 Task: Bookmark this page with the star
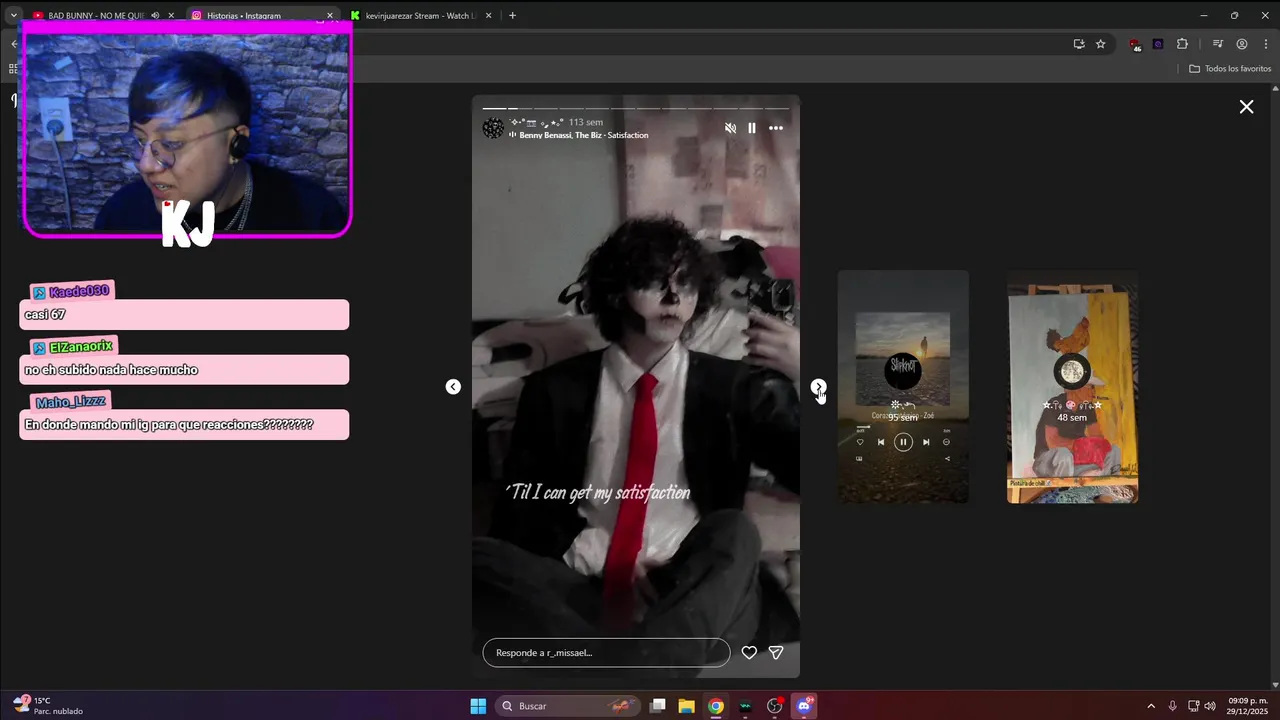(x=1100, y=44)
